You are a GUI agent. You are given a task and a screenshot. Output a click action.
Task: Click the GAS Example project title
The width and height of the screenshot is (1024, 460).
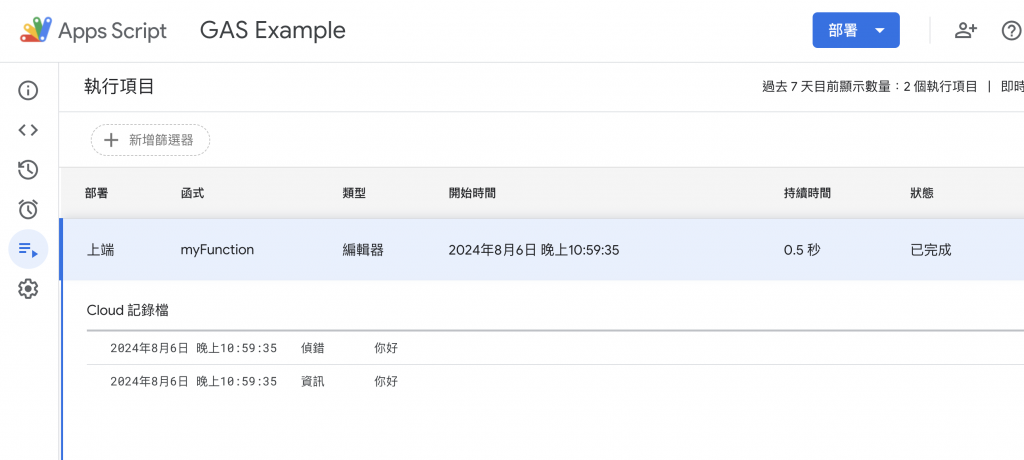[x=273, y=30]
